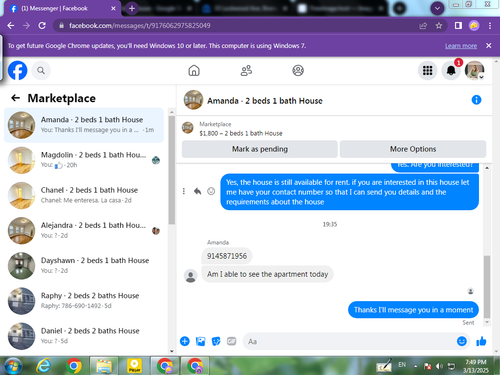The image size is (500, 375).
Task: Open File Explorer from taskbar
Action: coord(104,366)
